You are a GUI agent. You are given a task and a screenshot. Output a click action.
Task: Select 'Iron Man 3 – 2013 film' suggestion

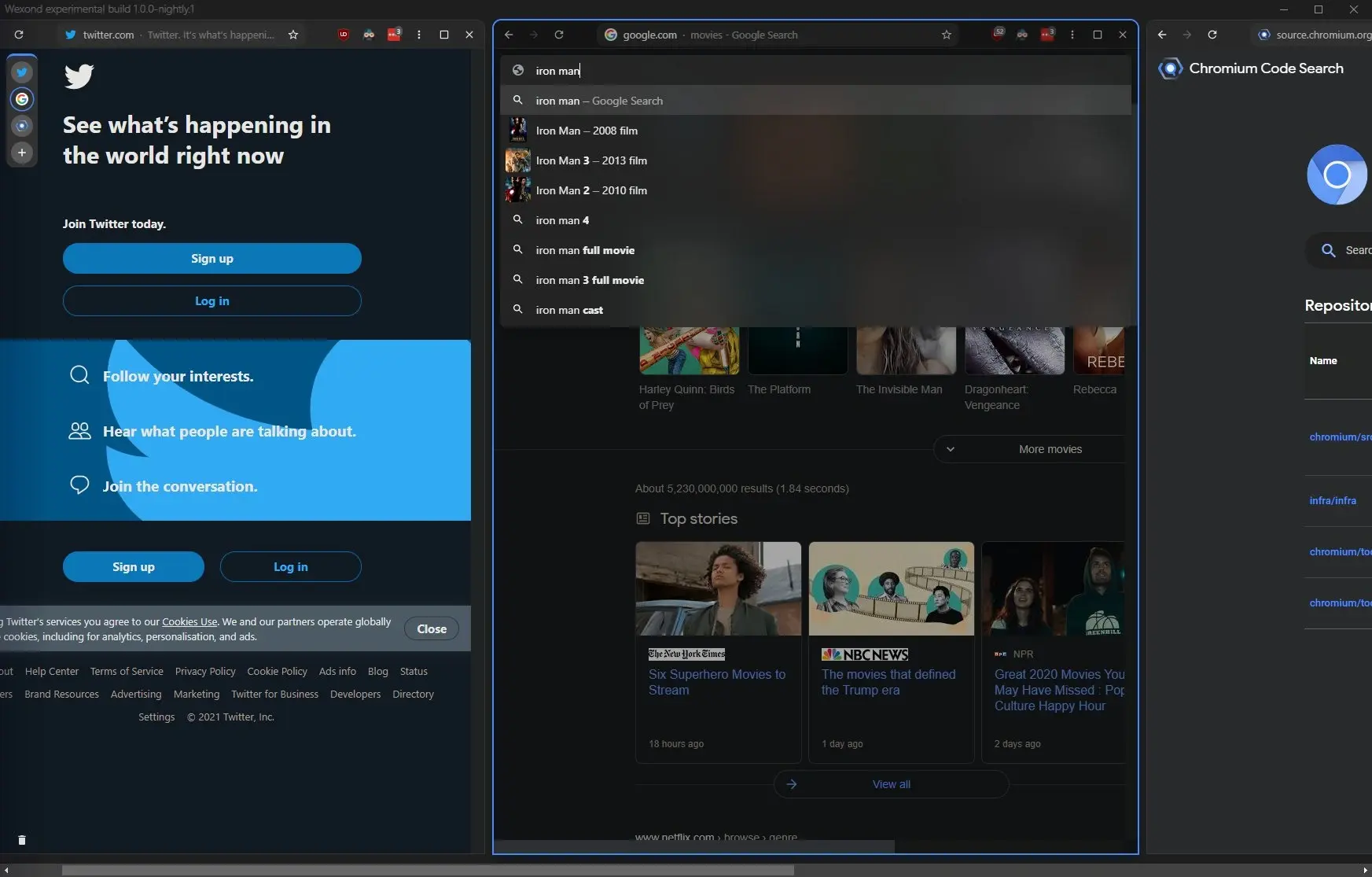tap(816, 160)
